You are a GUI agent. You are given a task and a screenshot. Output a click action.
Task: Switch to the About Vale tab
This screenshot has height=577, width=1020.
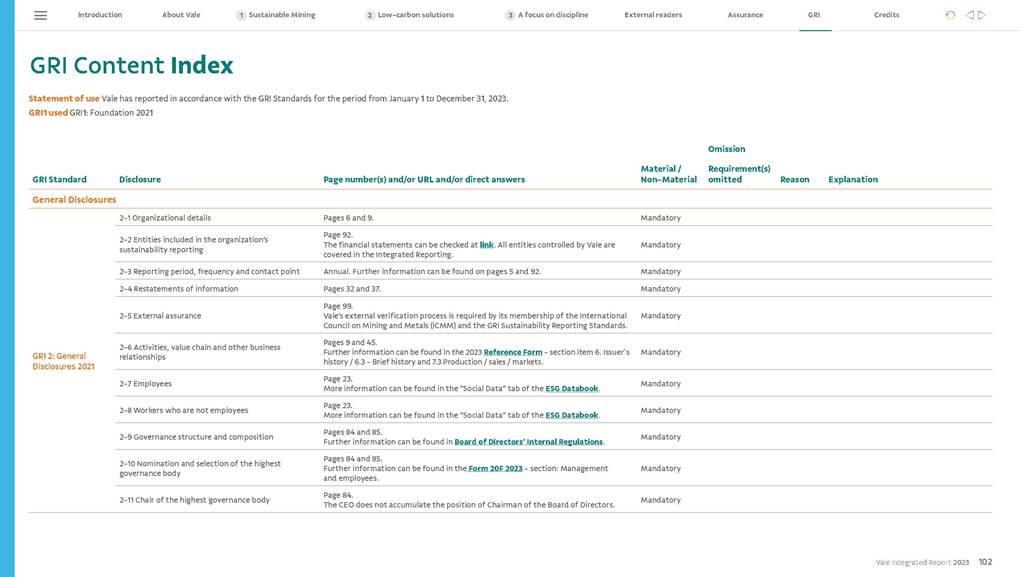[181, 15]
